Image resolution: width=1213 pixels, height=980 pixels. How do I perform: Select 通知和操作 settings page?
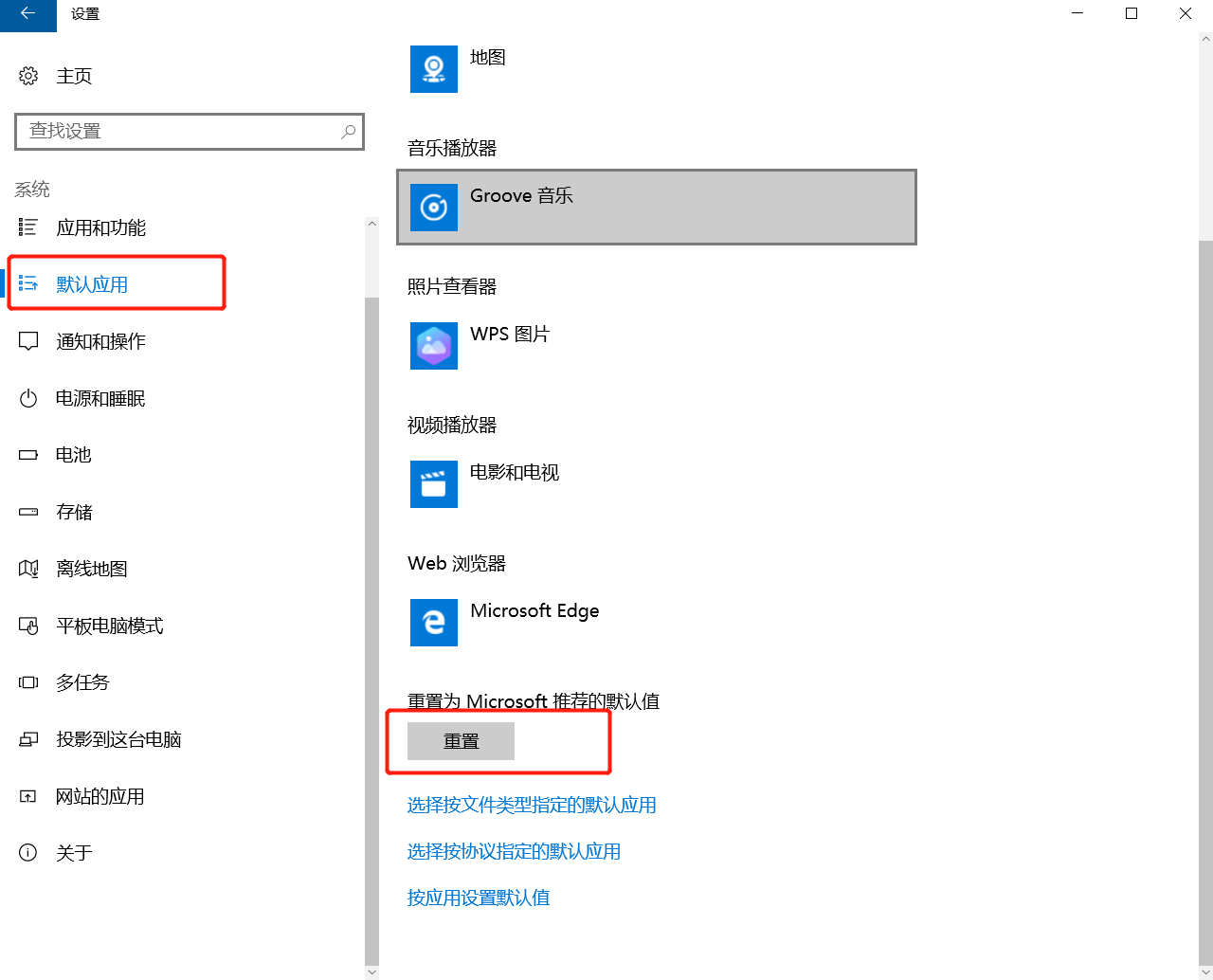[100, 341]
